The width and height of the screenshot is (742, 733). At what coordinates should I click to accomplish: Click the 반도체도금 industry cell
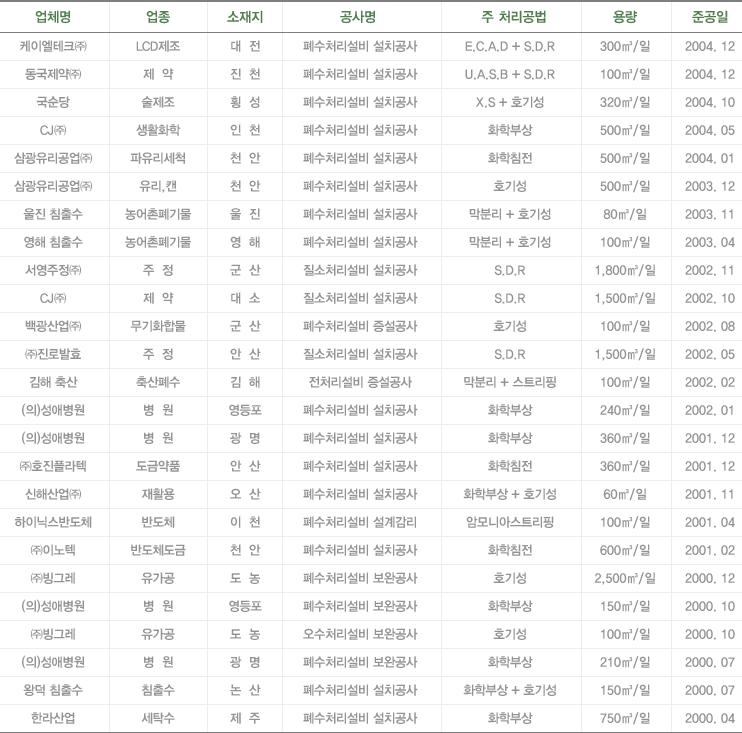[158, 549]
